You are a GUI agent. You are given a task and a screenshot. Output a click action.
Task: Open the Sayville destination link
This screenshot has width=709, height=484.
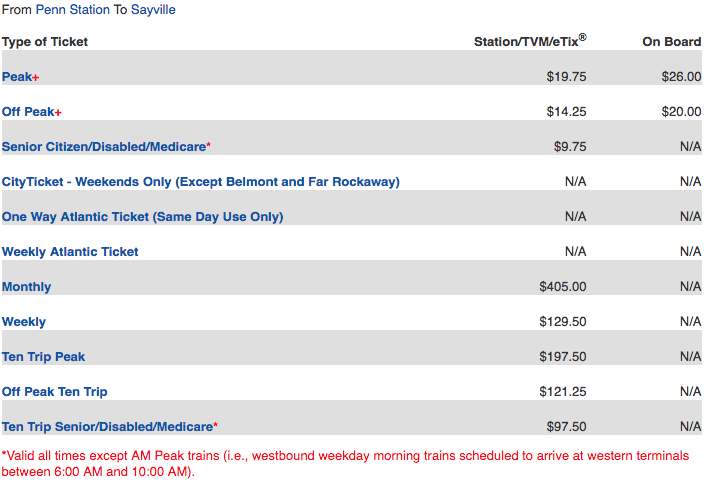pyautogui.click(x=153, y=9)
